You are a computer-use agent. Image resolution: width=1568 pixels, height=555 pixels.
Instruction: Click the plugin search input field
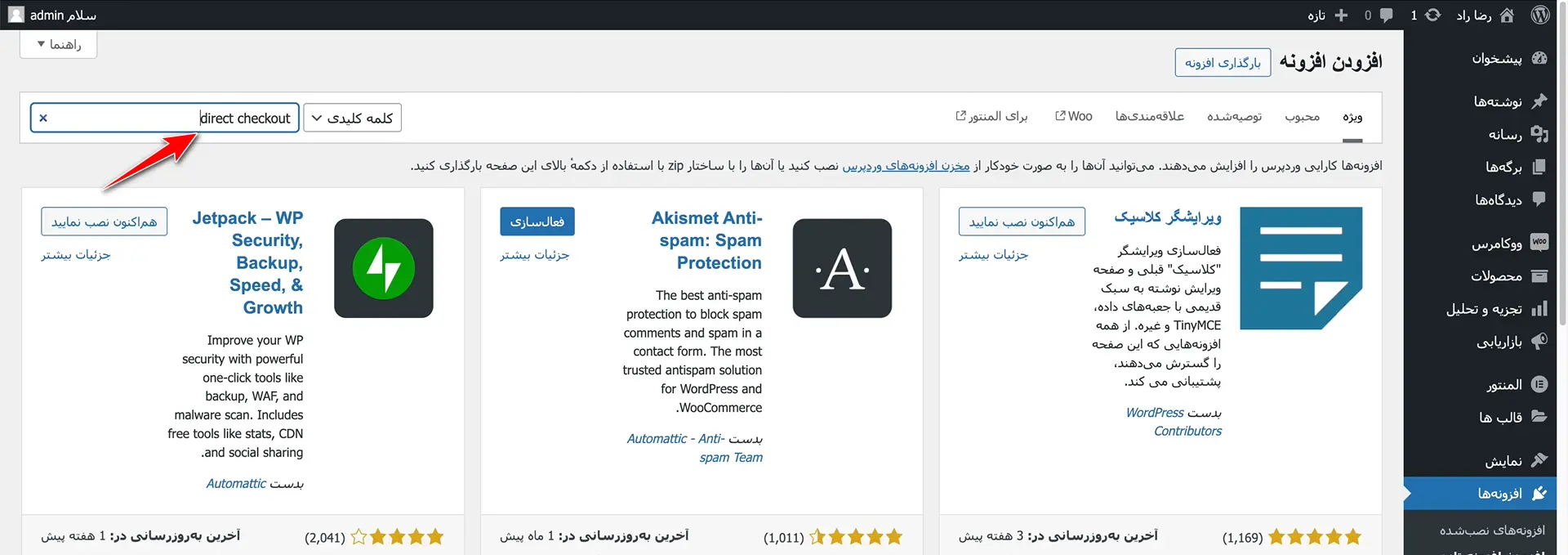(x=165, y=118)
